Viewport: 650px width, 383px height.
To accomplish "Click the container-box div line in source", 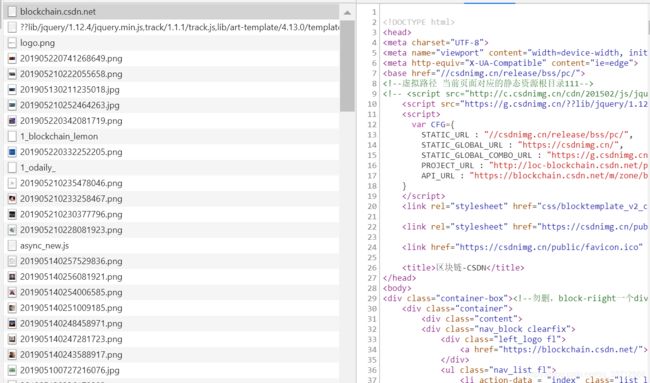I will (x=515, y=298).
